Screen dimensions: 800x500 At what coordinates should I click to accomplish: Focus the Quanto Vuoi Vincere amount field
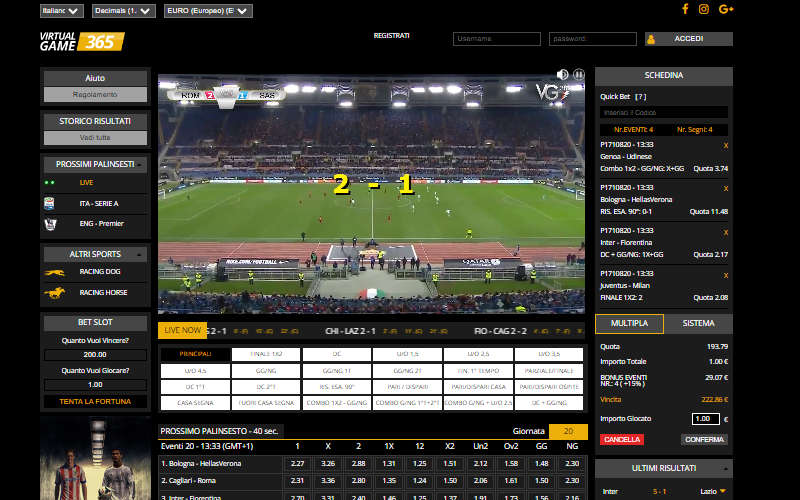point(95,355)
